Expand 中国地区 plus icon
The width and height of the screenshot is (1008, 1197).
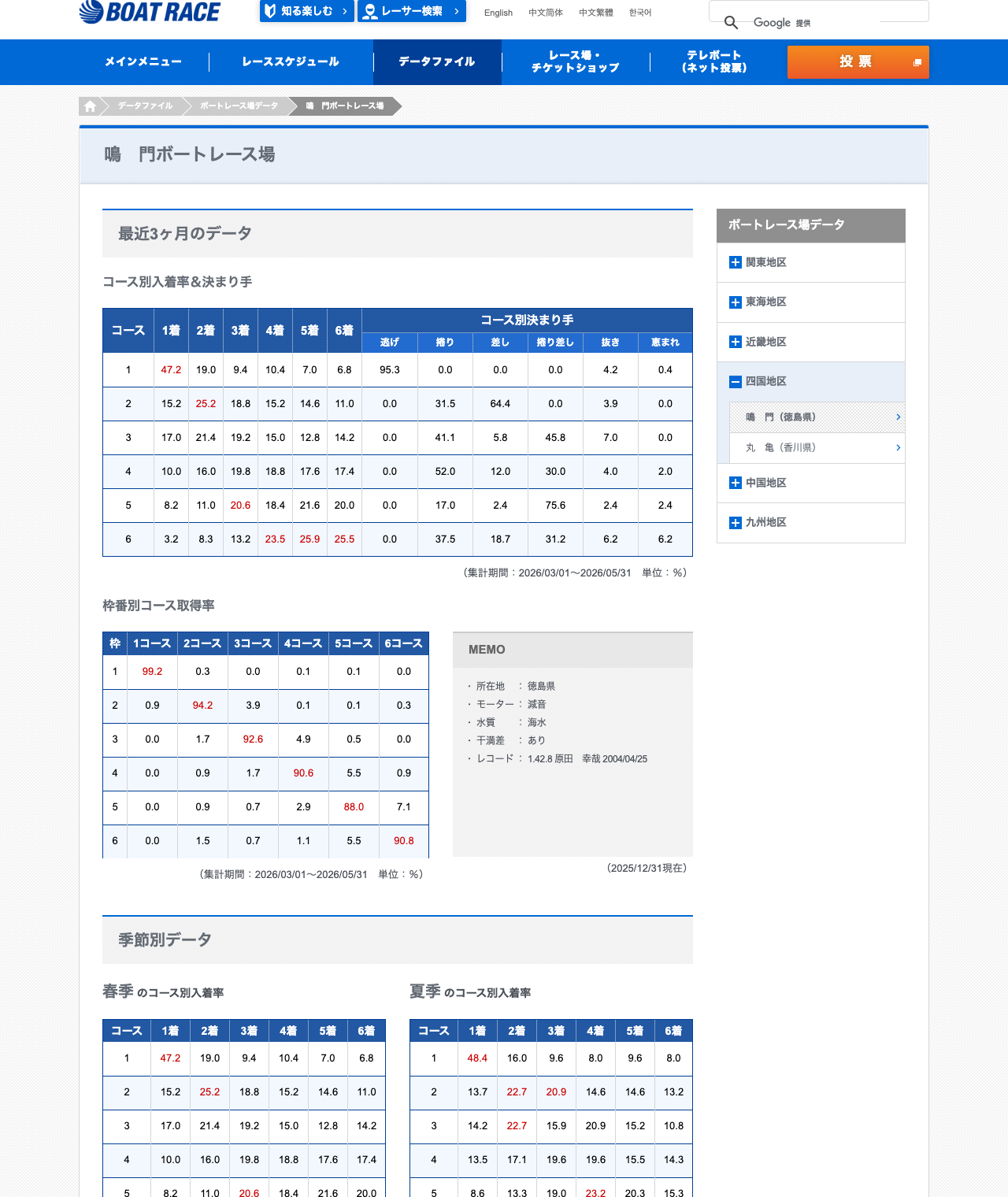click(736, 483)
